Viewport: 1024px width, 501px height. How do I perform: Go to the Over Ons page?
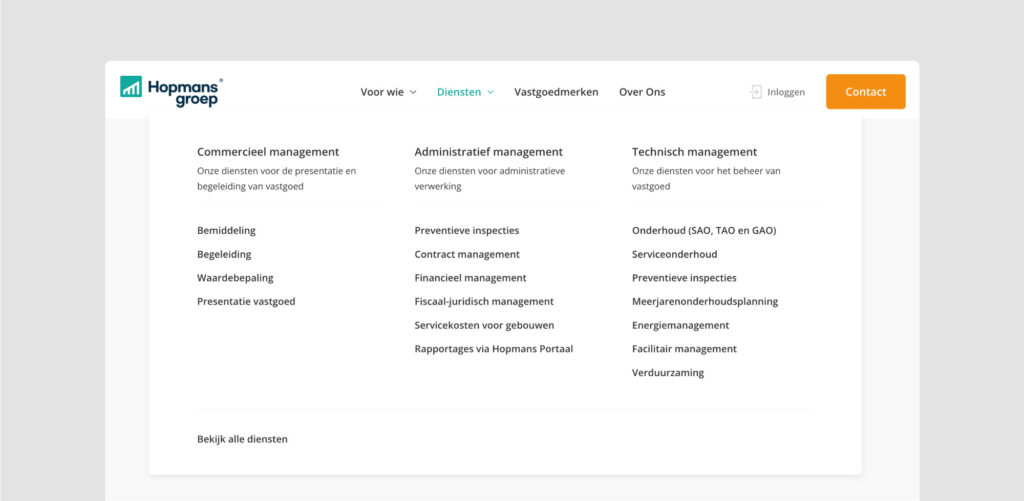click(x=642, y=92)
